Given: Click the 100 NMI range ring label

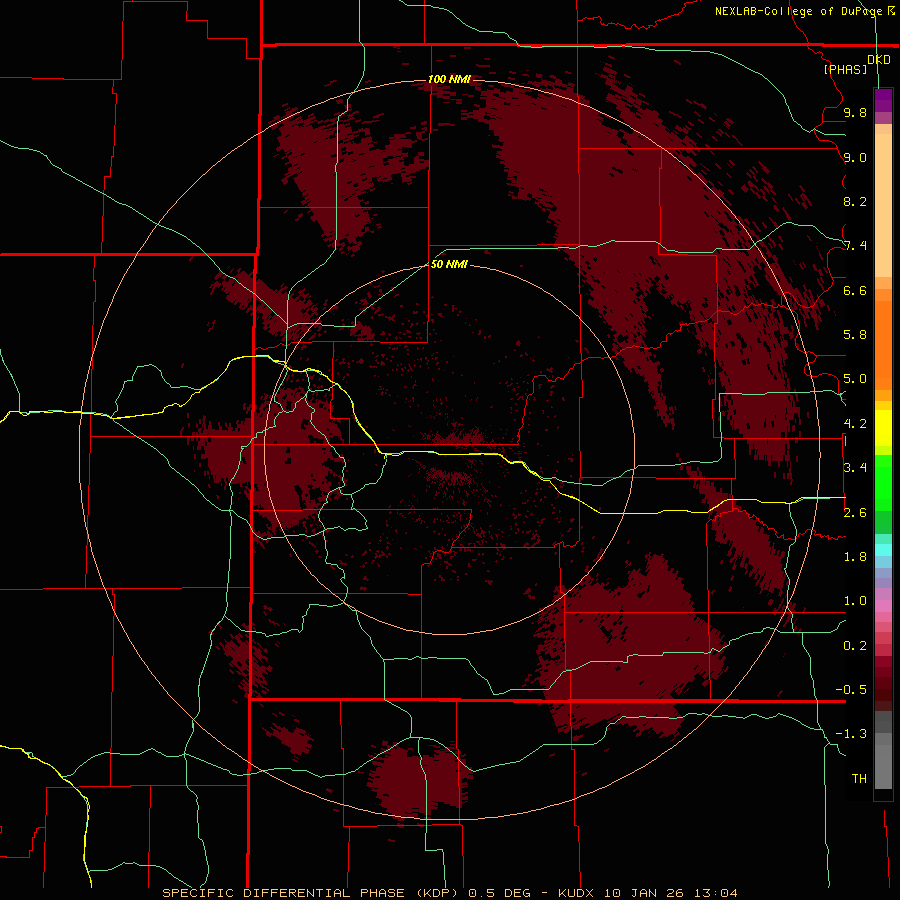Looking at the screenshot, I should (449, 79).
